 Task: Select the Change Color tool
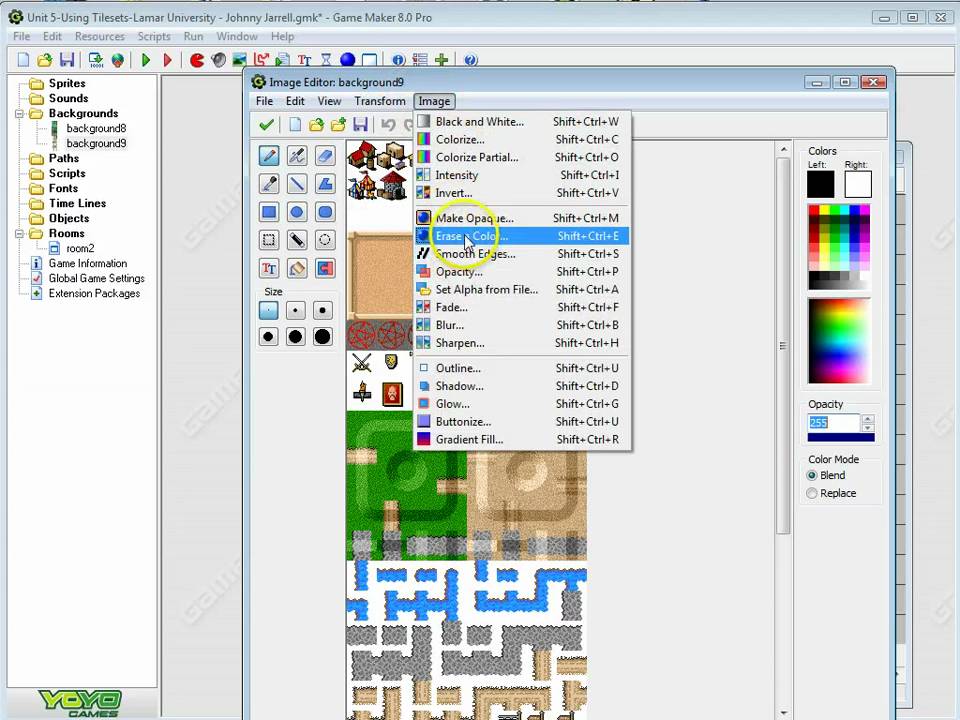point(325,268)
